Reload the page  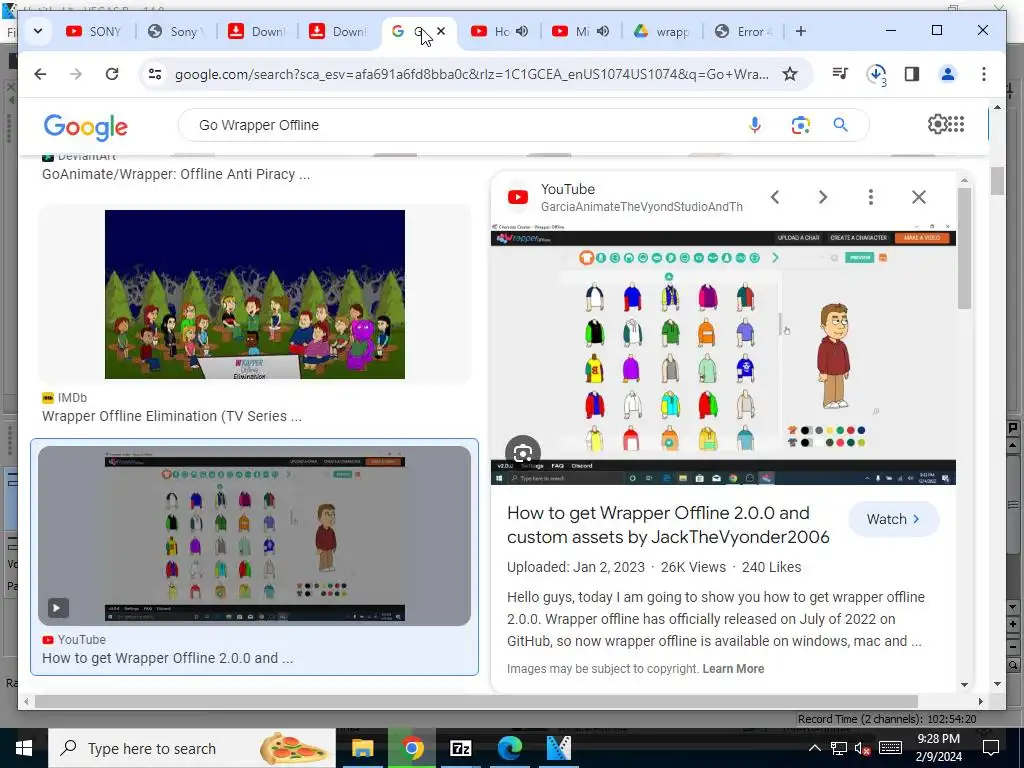112,74
